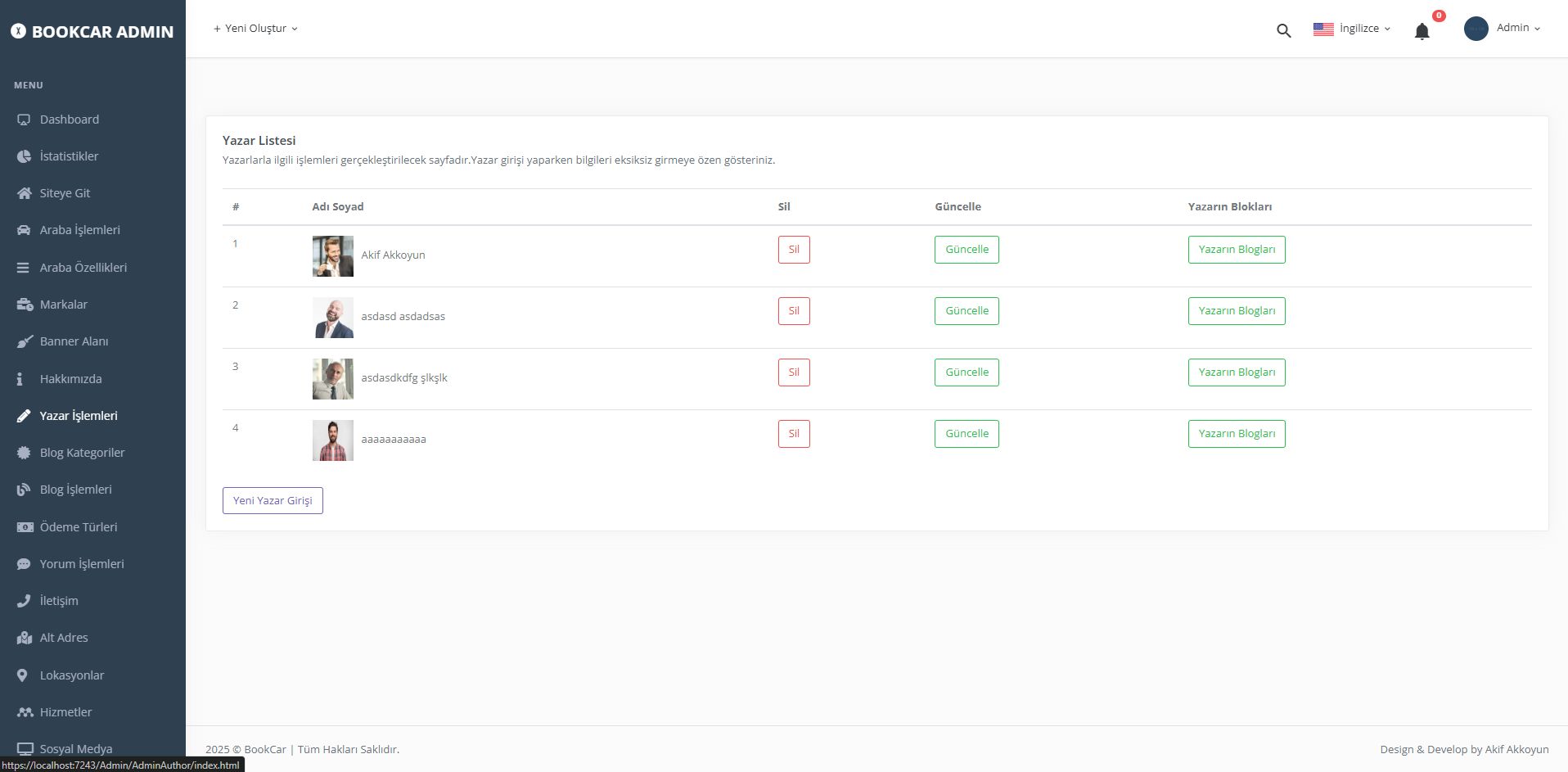The width and height of the screenshot is (1568, 772).
Task: Click the profile photo of asdasdkdfg şlkşlk
Action: coord(332,378)
